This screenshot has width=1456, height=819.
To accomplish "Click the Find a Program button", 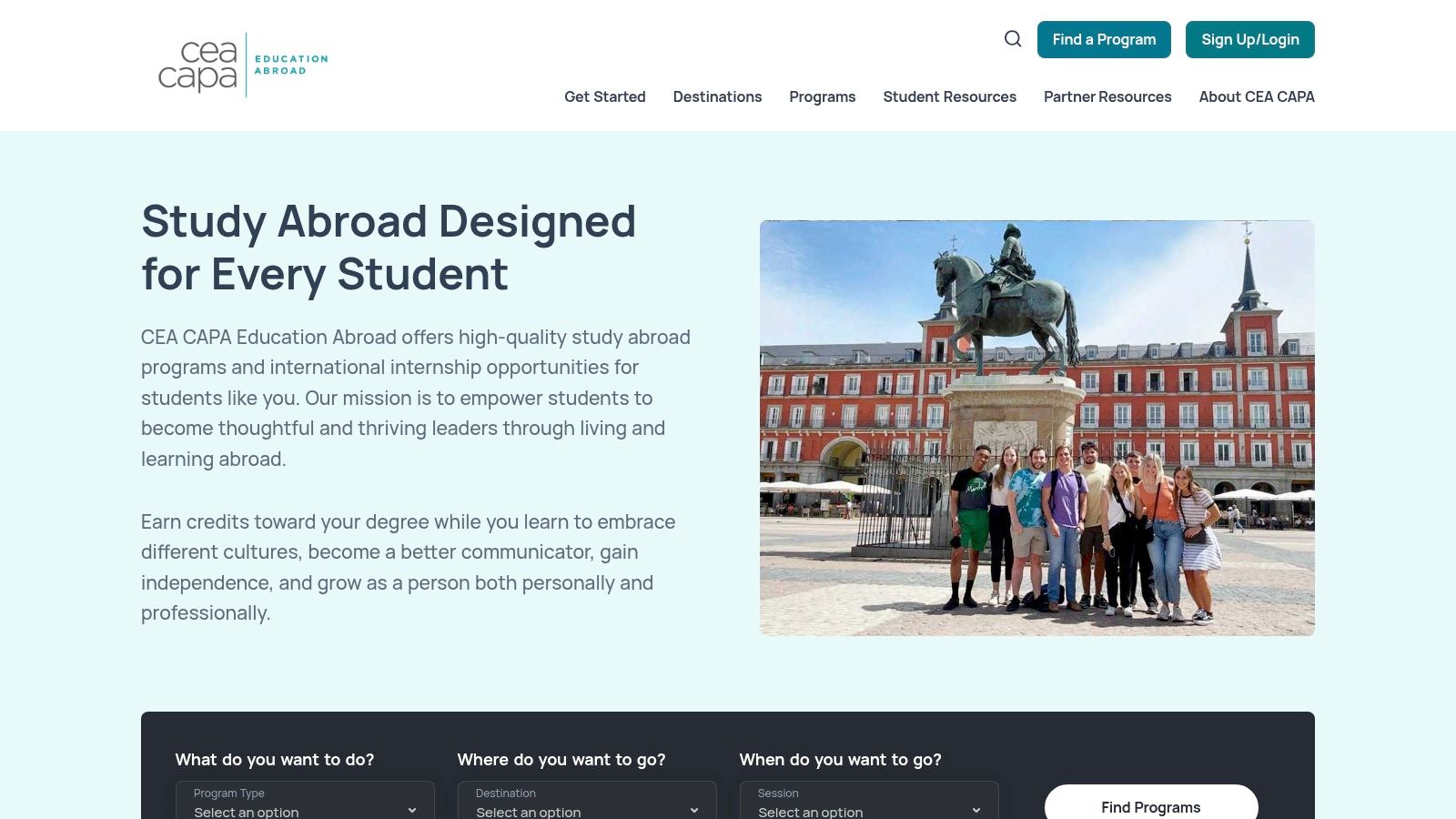I will tap(1104, 39).
